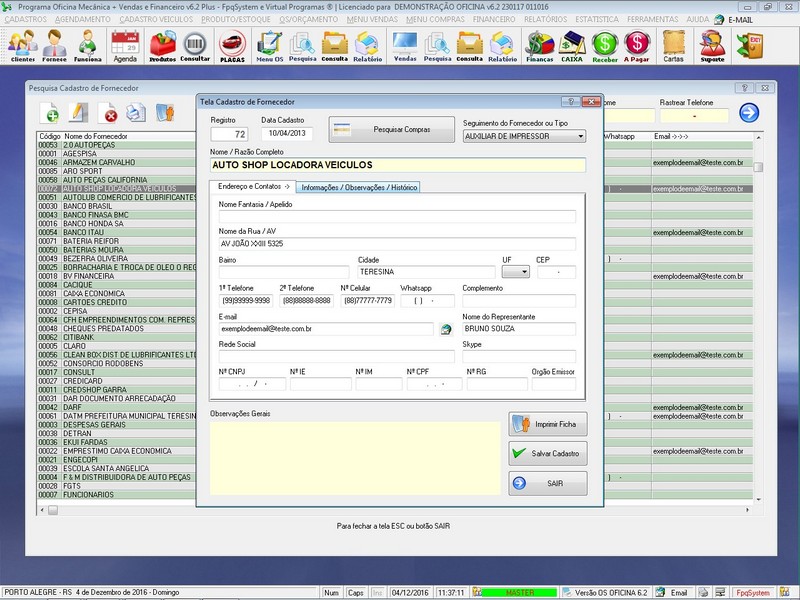Click into the Nome Fantasia / Apelido field
Viewport: 800px width, 600px height.
397,216
